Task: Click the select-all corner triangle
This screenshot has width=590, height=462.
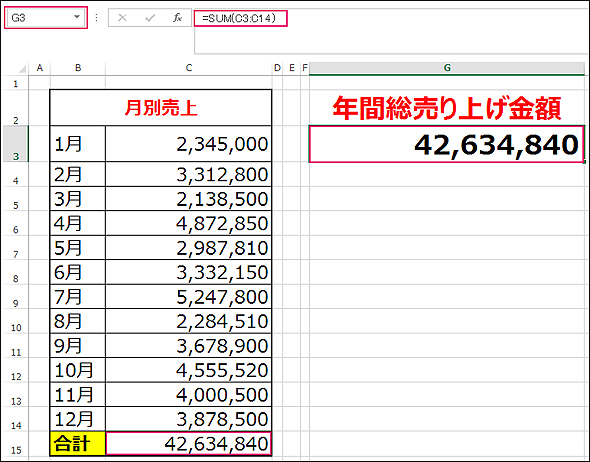Action: (x=22, y=68)
